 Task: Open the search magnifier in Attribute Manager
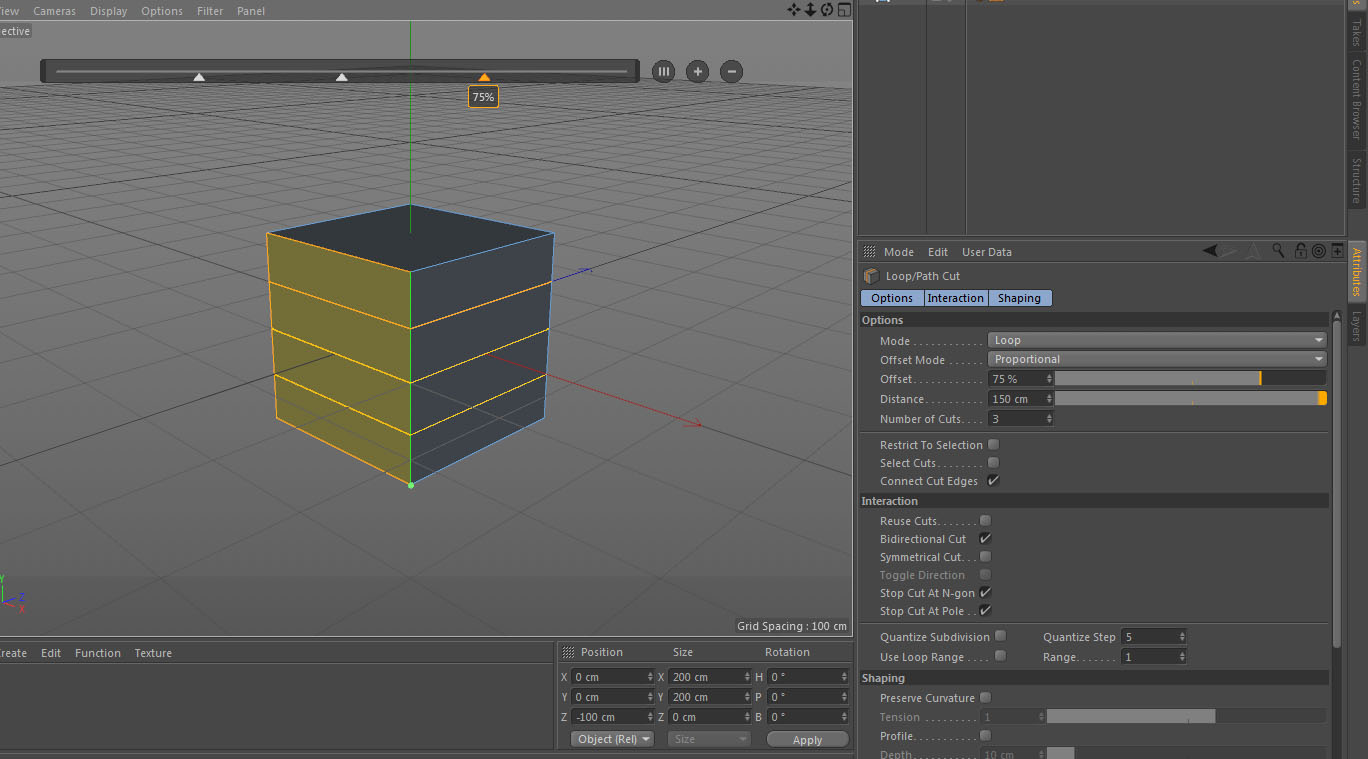pyautogui.click(x=1278, y=252)
